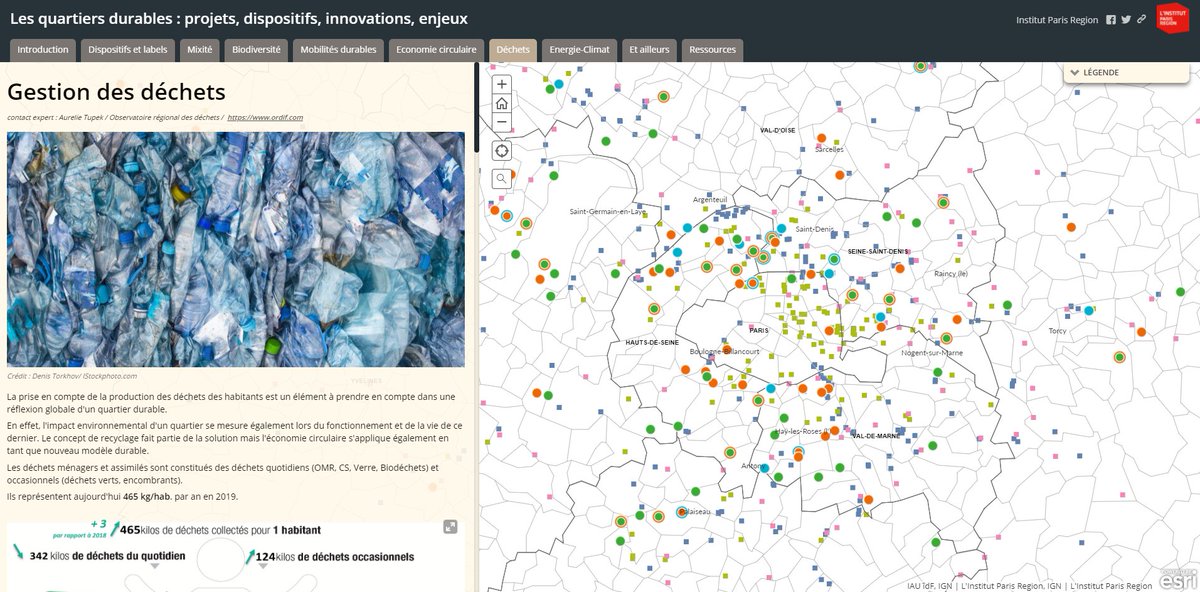Switch to Dispositifs et labels tab

pos(128,50)
